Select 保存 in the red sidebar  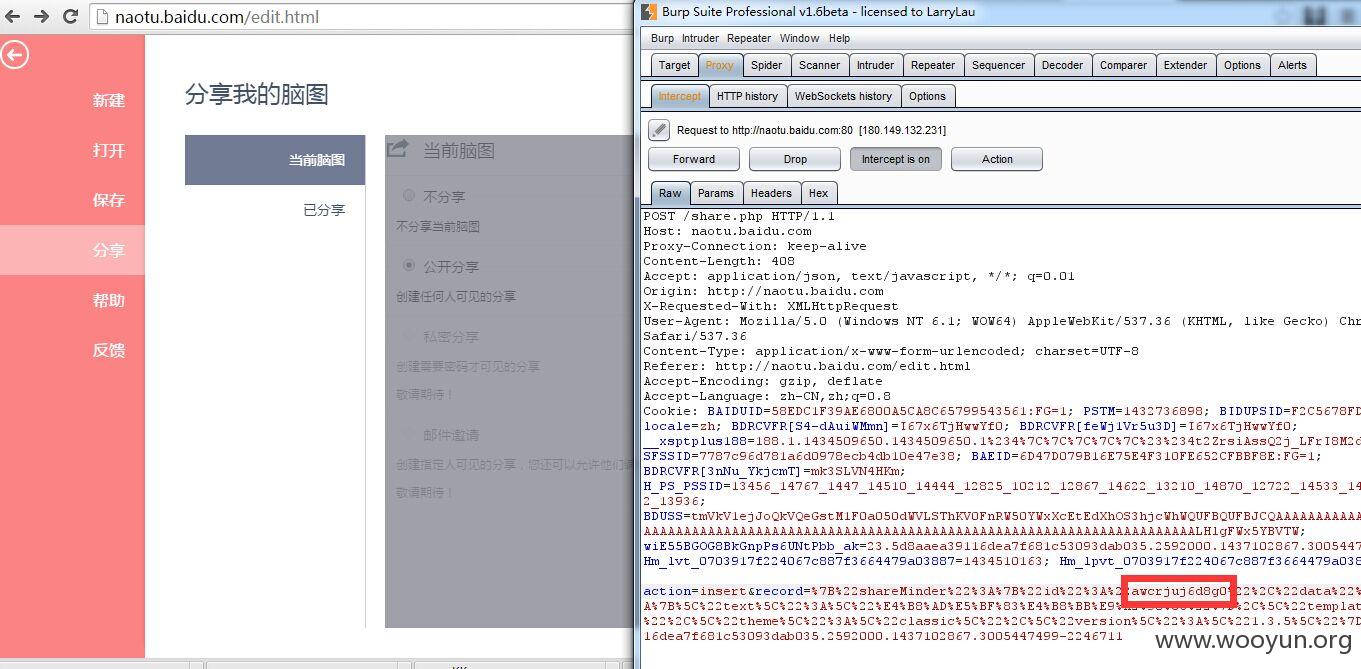(109, 200)
